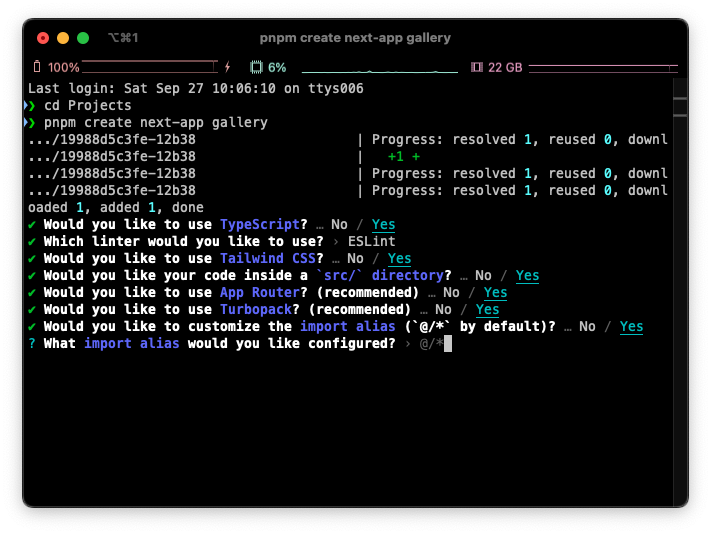
Task: Click the checkmark beside the src/ directory question
Action: pyautogui.click(x=32, y=276)
